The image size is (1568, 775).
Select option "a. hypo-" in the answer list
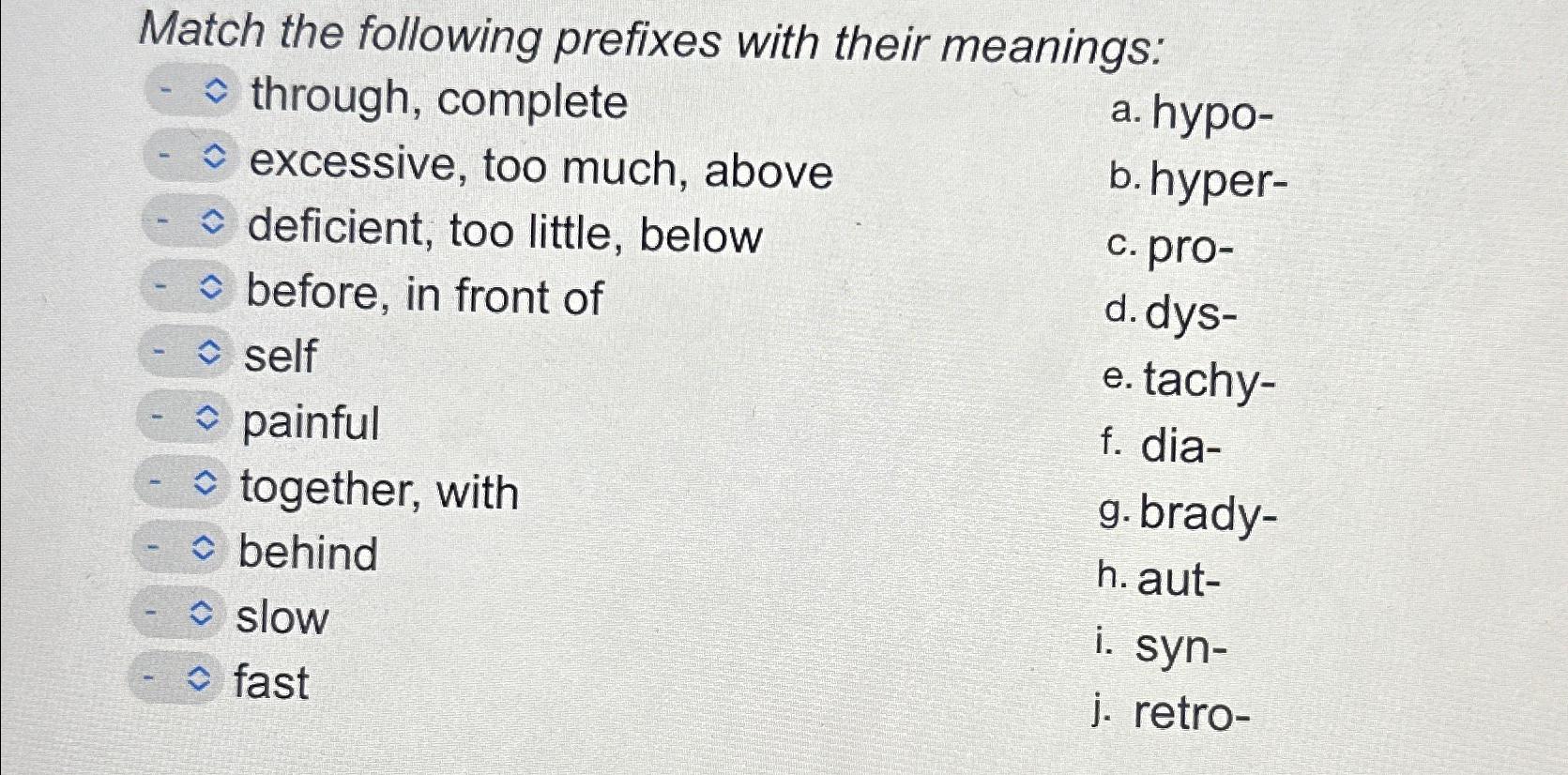click(x=1192, y=114)
